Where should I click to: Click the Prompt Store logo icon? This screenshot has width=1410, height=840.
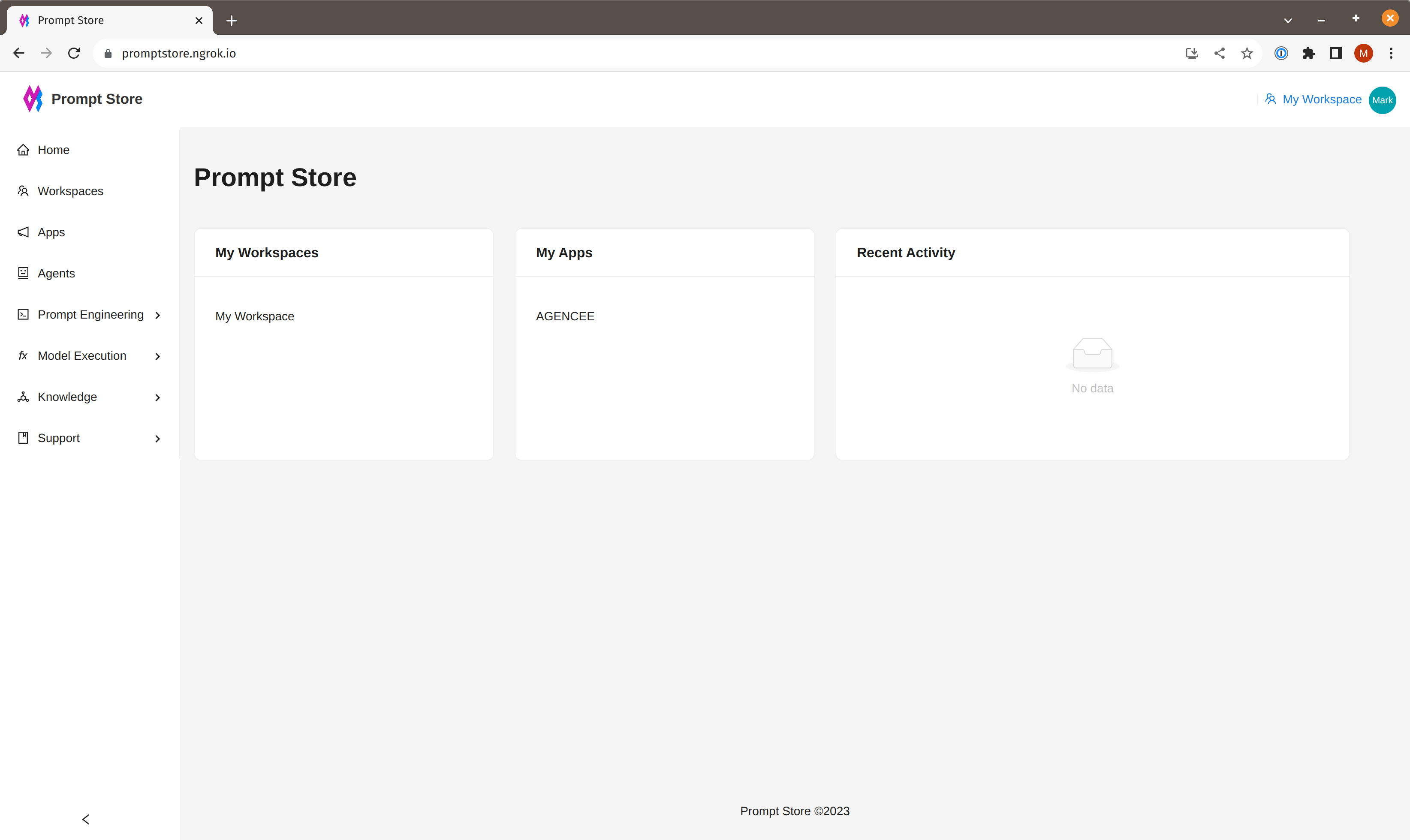point(33,99)
